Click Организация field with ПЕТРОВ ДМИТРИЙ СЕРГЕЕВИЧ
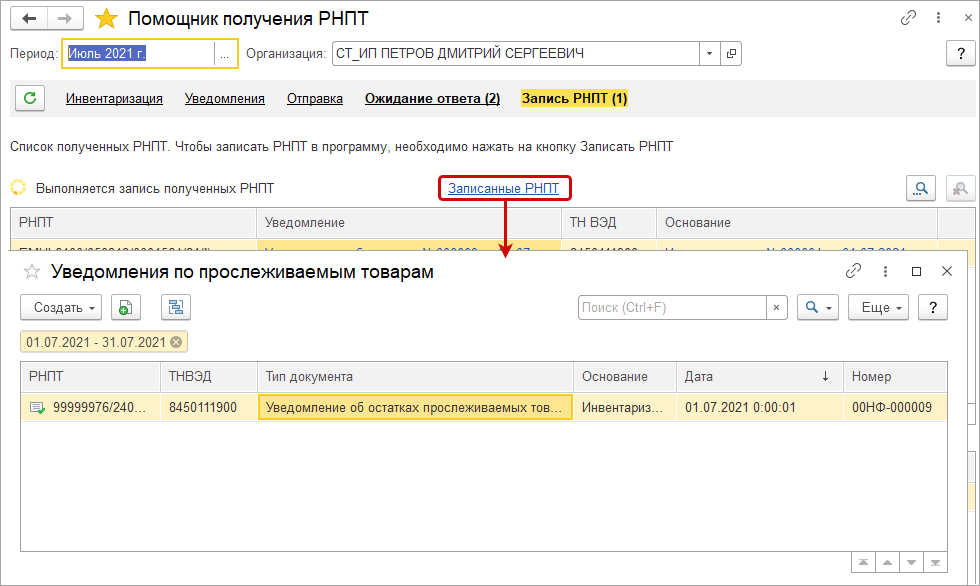 point(516,54)
